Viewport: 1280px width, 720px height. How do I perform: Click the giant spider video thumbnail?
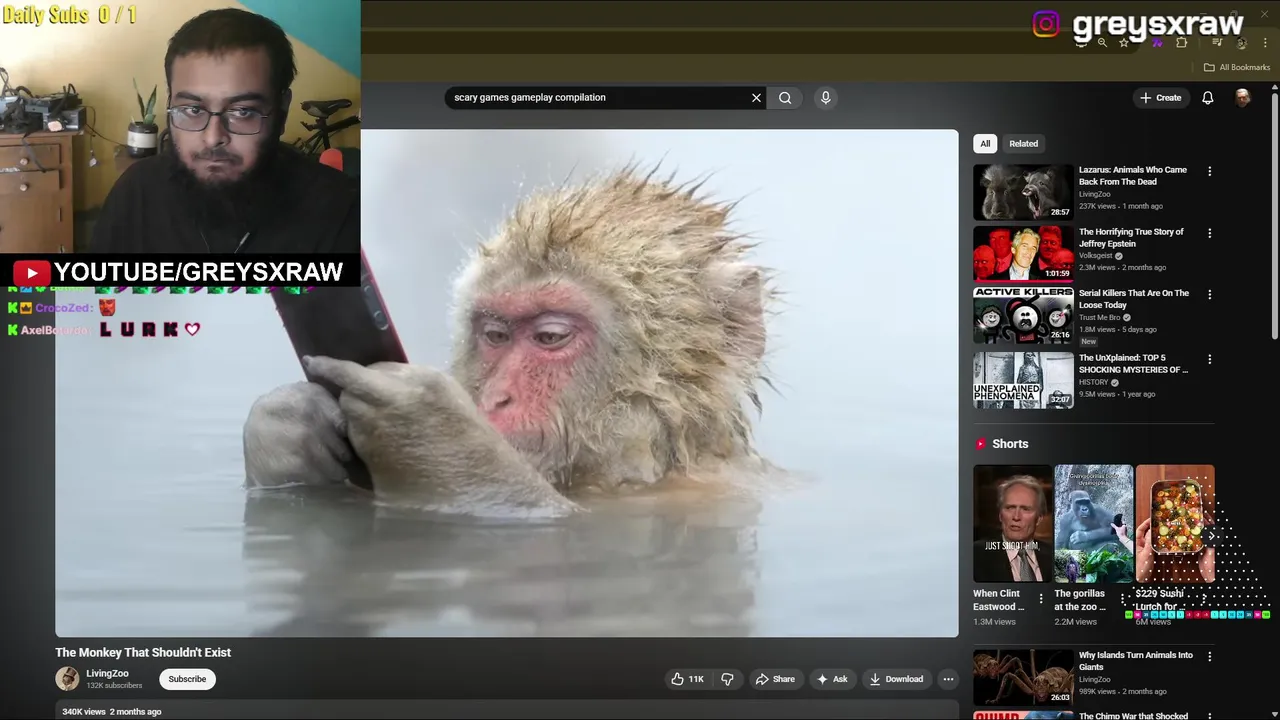[x=1023, y=677]
